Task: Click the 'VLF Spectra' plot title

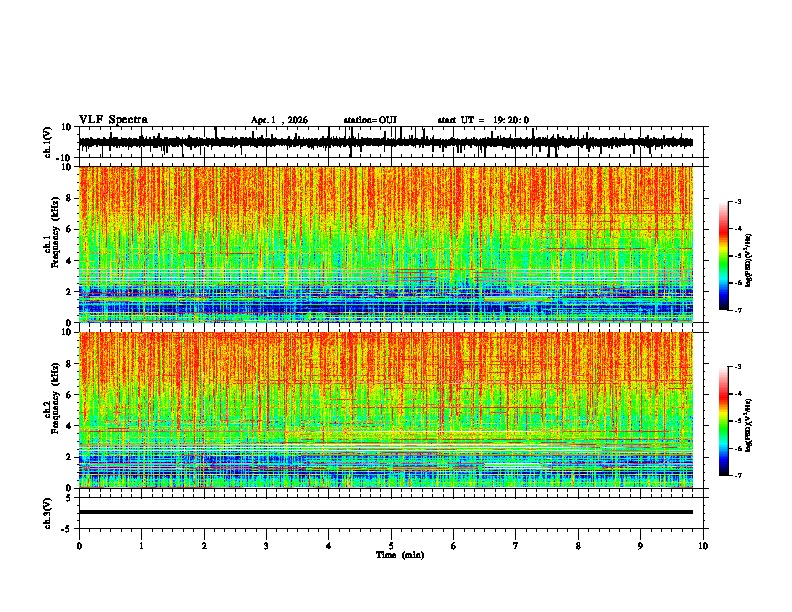Action: pos(113,120)
